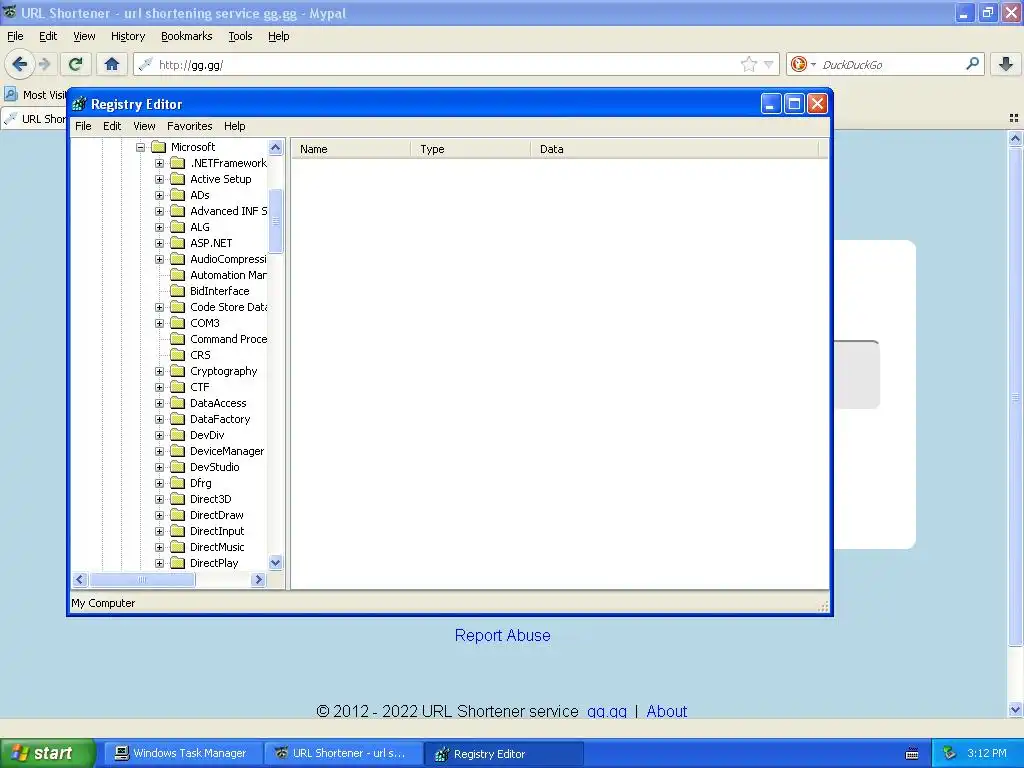Viewport: 1024px width, 768px height.
Task: Reload the page in Mypal
Action: pyautogui.click(x=75, y=64)
